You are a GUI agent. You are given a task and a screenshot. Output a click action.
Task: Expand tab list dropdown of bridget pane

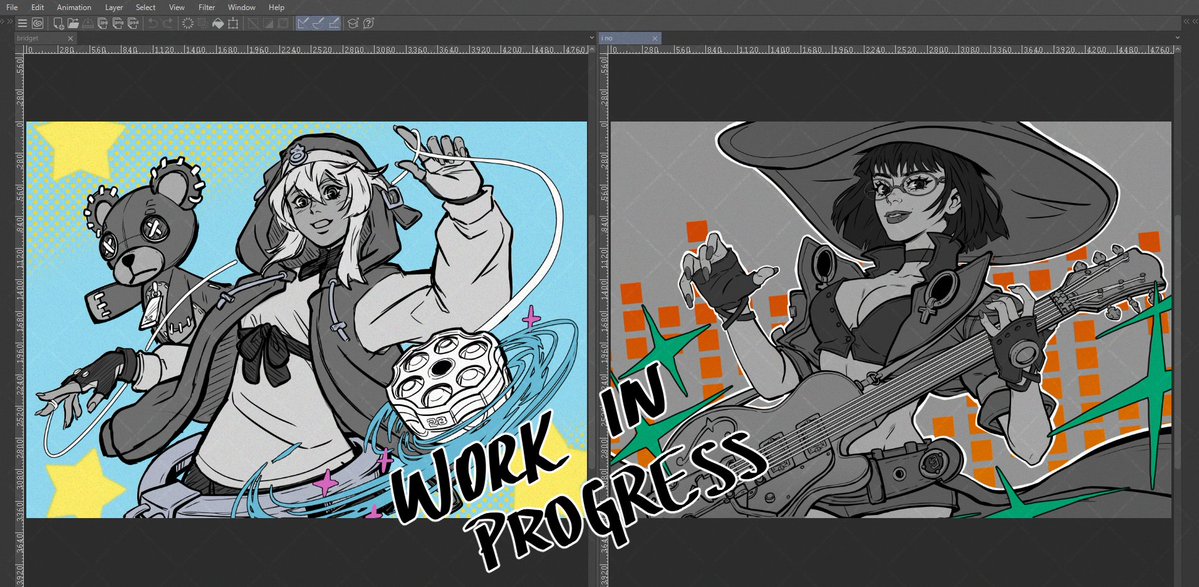point(591,37)
